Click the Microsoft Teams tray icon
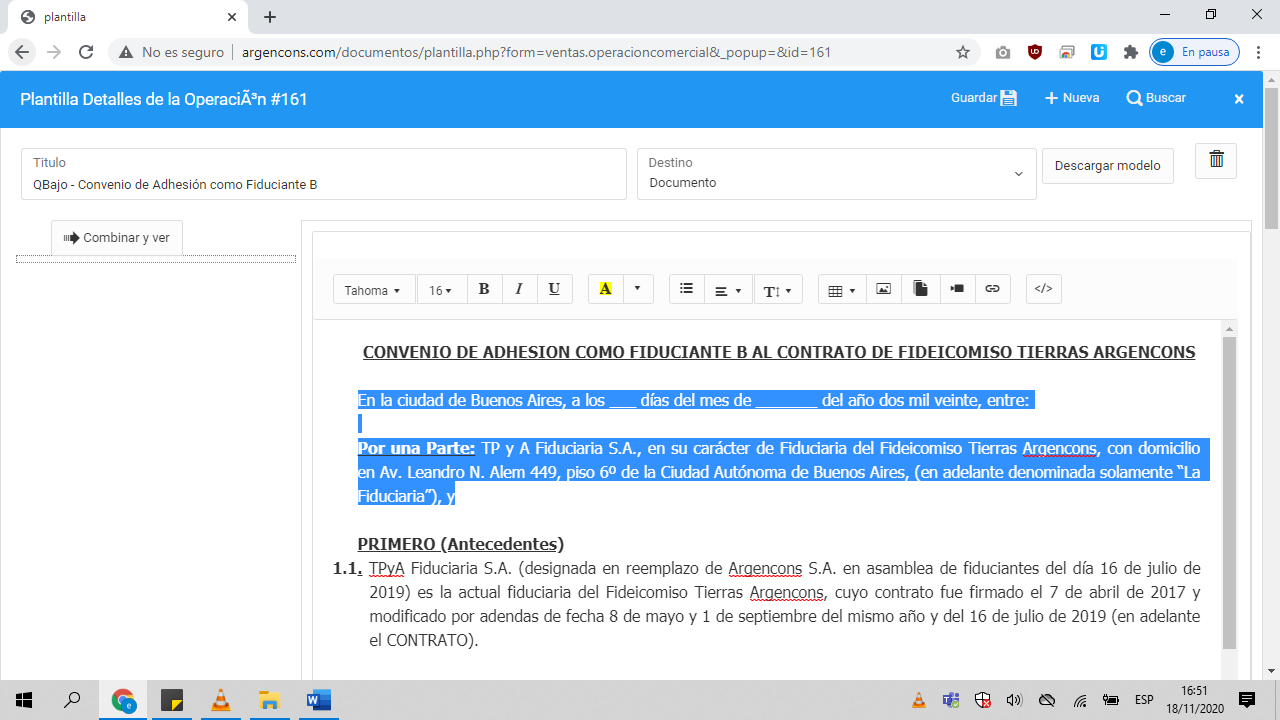The image size is (1280, 720). tap(950, 700)
